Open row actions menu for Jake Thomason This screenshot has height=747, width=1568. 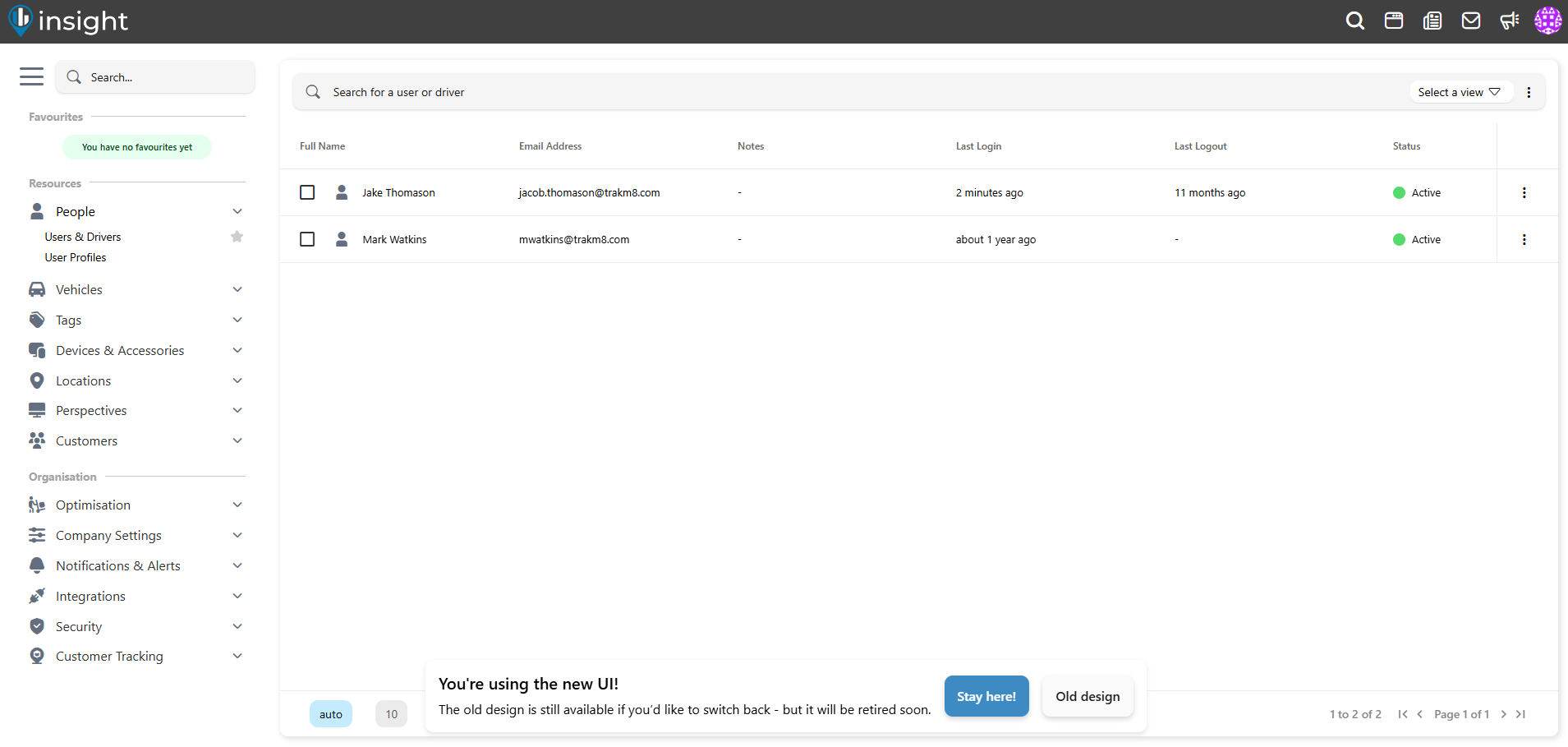coord(1524,192)
